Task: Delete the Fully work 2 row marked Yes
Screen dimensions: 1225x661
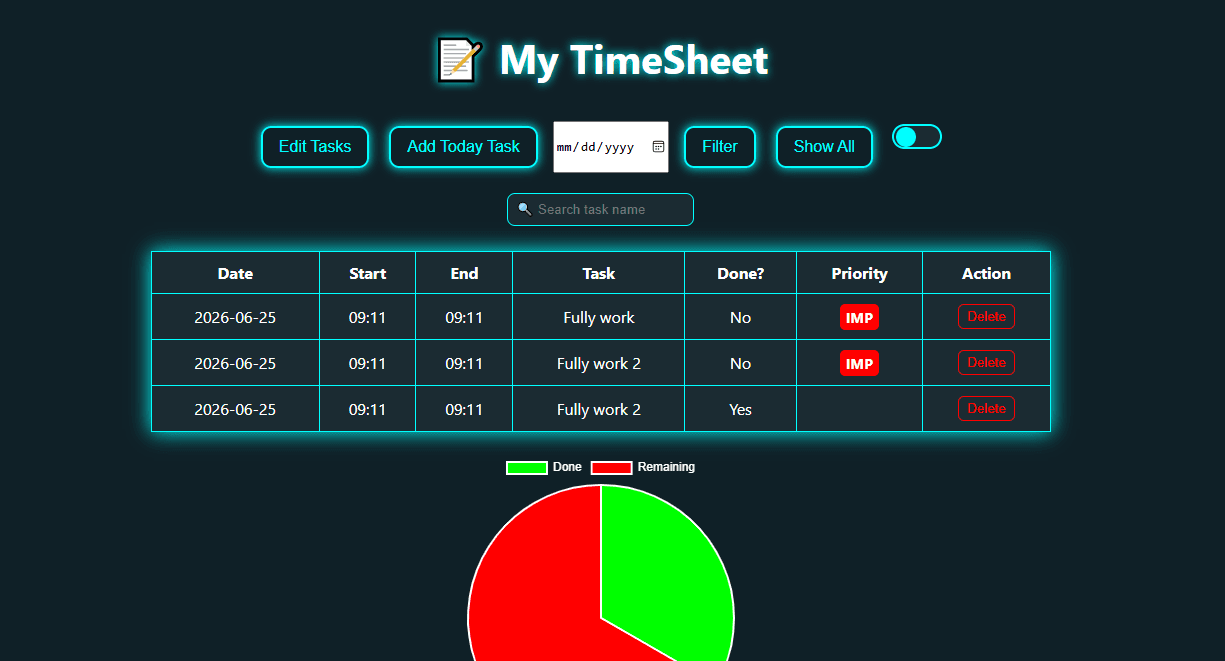Action: 986,408
